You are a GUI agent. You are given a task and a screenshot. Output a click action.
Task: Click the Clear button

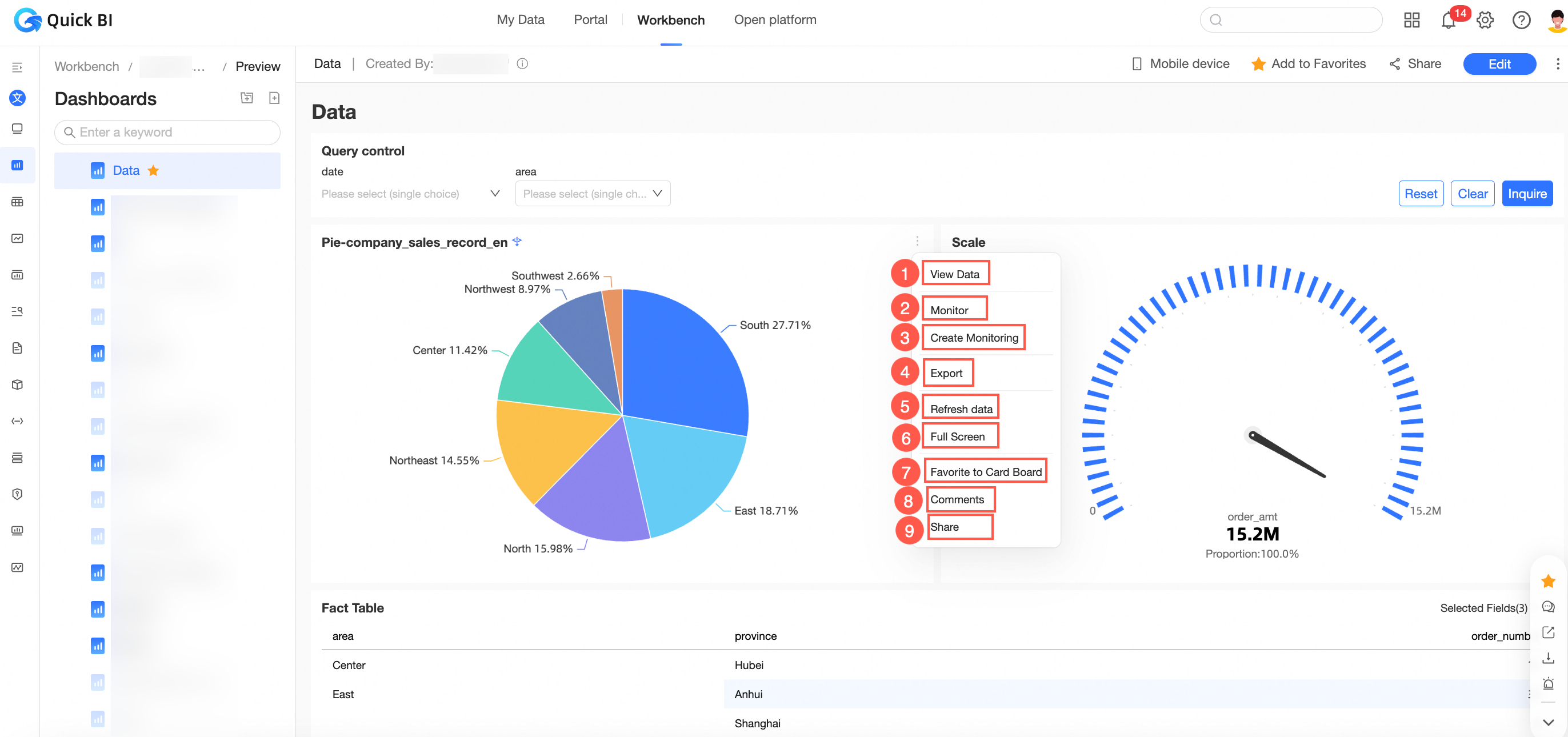coord(1473,194)
